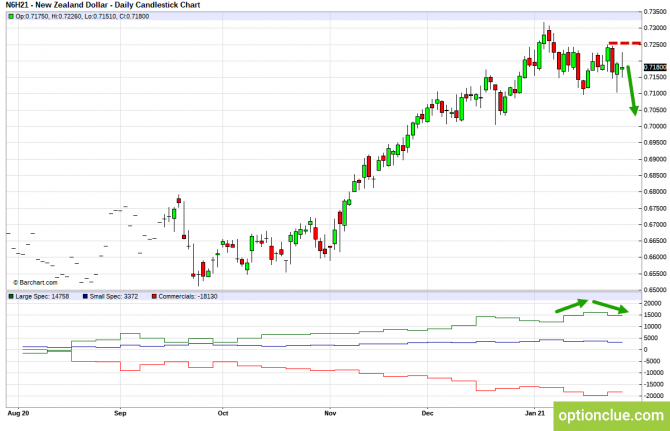Click the 0.65500 price axis label
This screenshot has width=670, height=431.
coord(655,273)
